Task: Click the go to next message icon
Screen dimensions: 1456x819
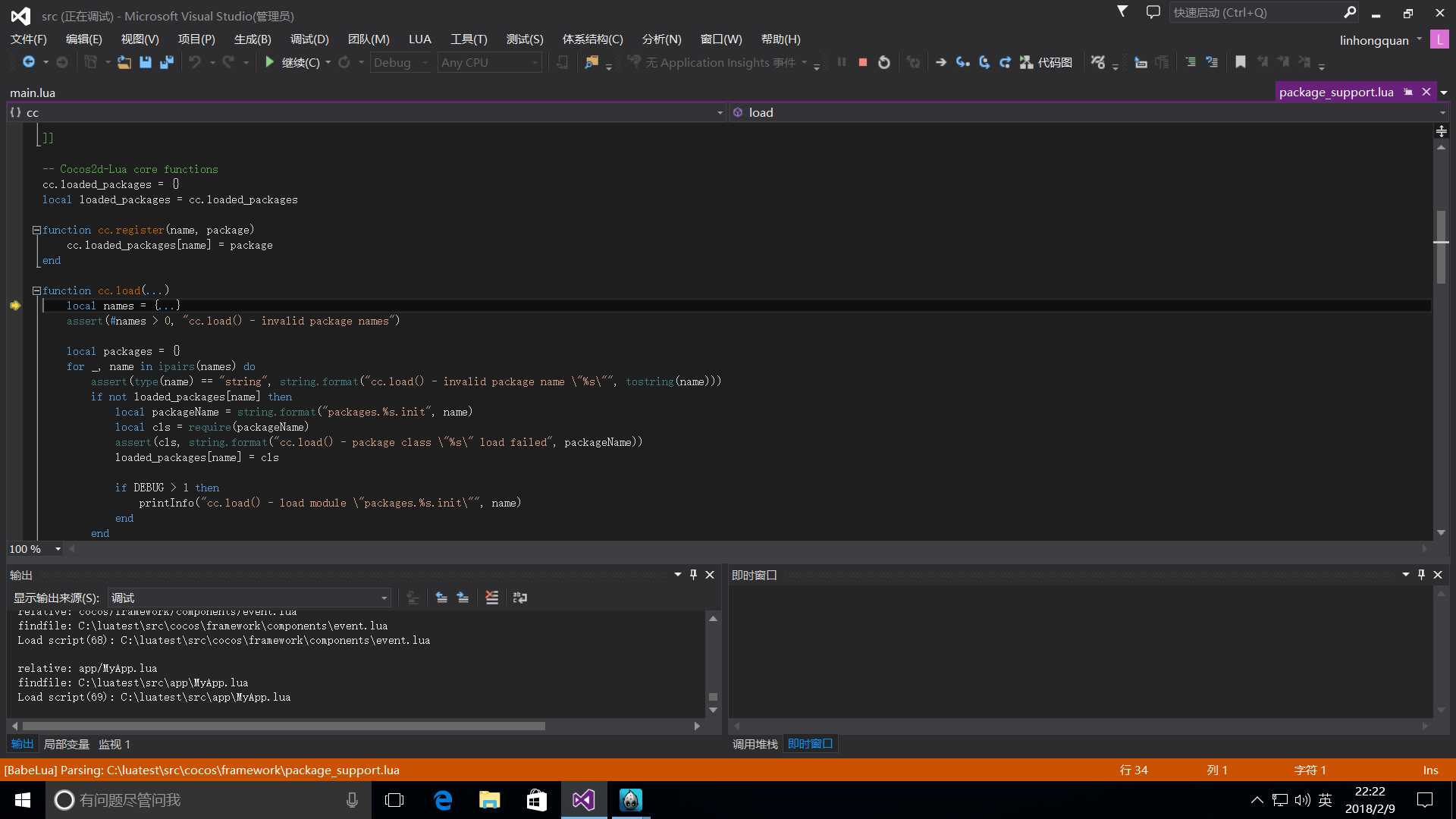Action: coord(463,598)
